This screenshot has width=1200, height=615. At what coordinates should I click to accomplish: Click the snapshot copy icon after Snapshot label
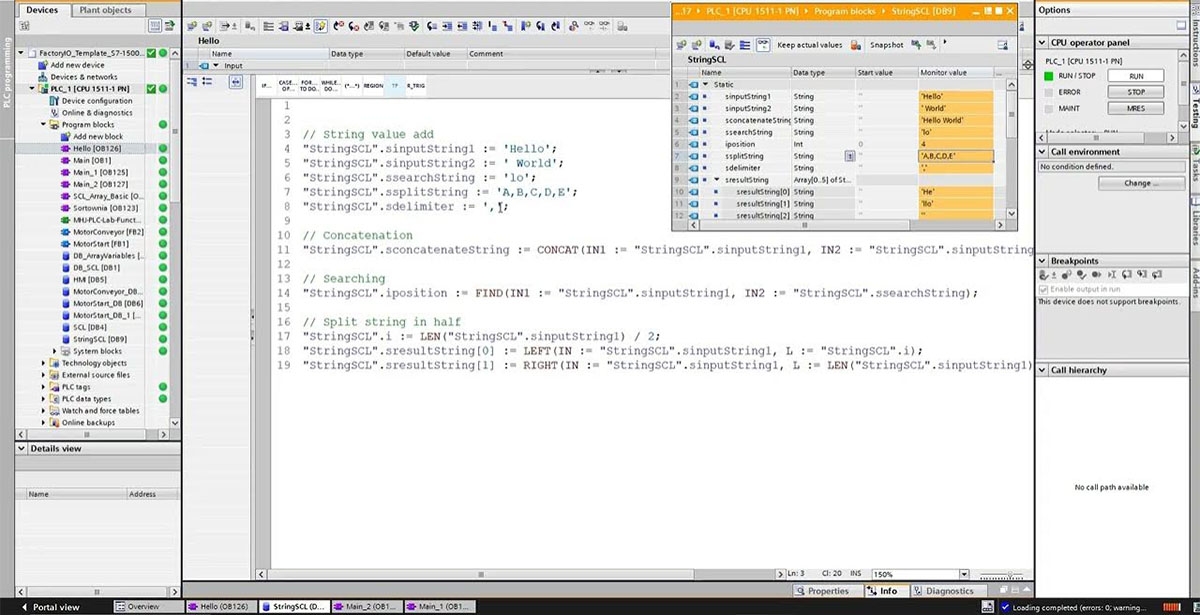tap(916, 45)
